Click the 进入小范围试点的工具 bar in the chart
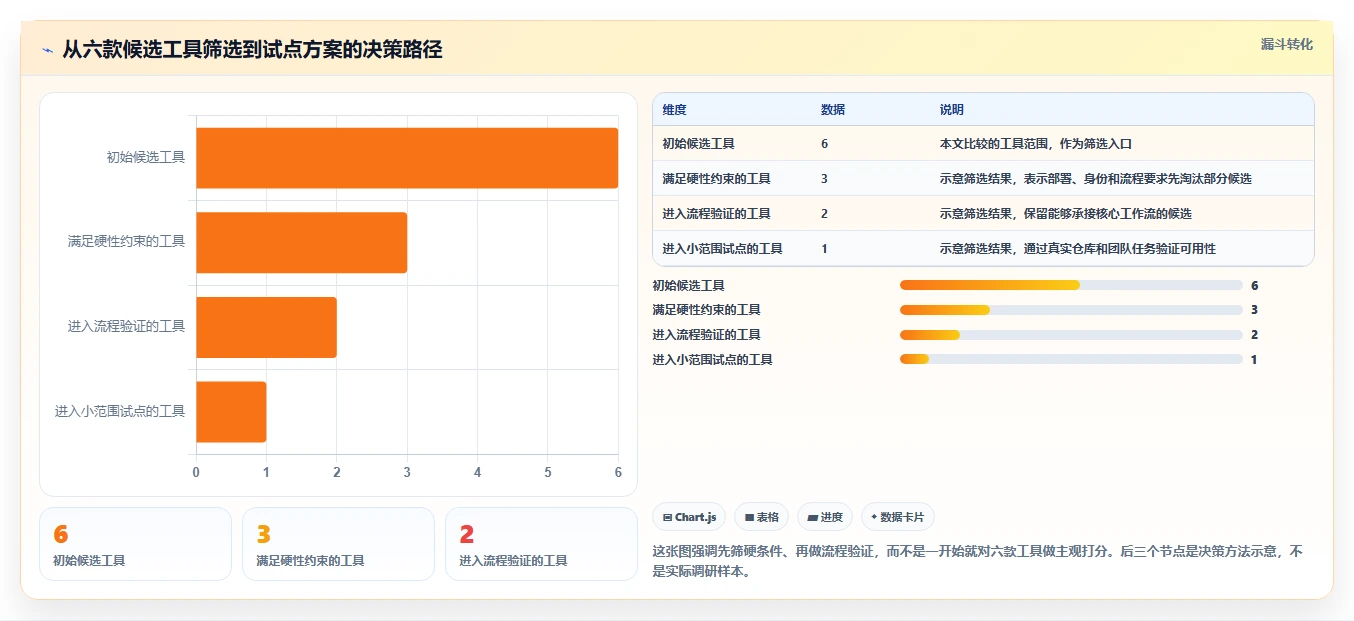 pos(231,411)
